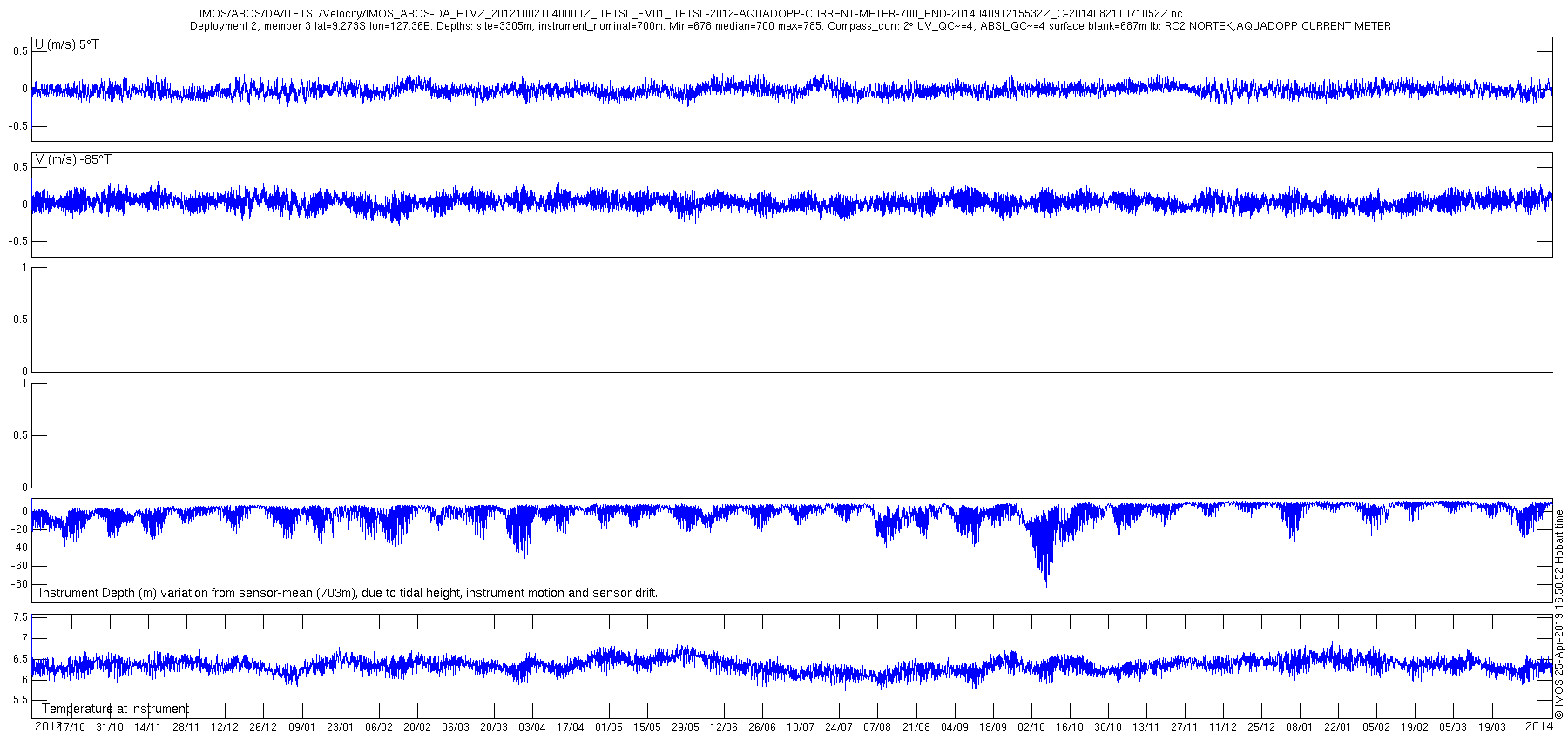Select the Instrument Depth variation caption text
This screenshot has width=1568, height=740.
point(348,593)
